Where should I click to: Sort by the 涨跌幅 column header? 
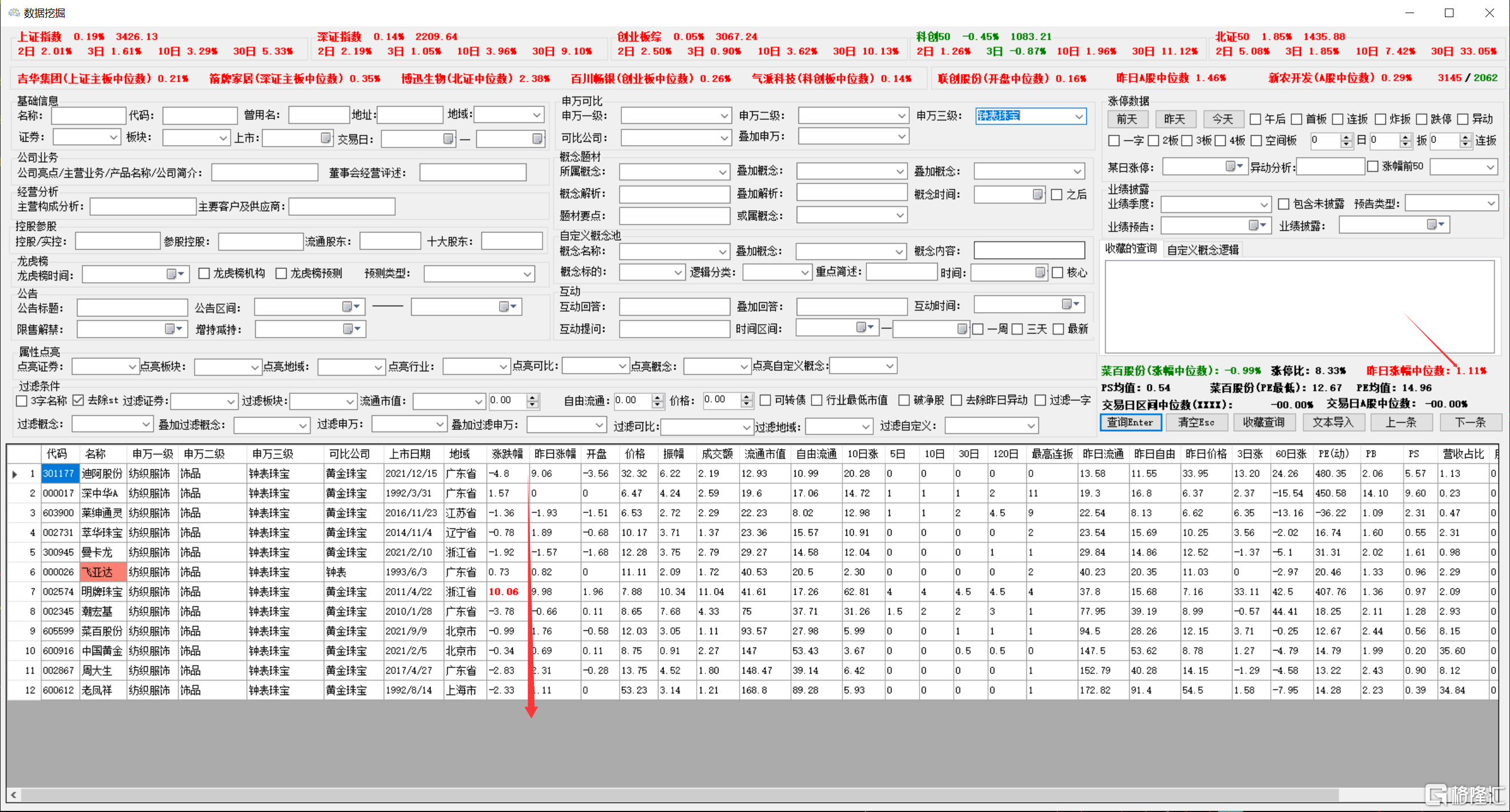[x=507, y=454]
